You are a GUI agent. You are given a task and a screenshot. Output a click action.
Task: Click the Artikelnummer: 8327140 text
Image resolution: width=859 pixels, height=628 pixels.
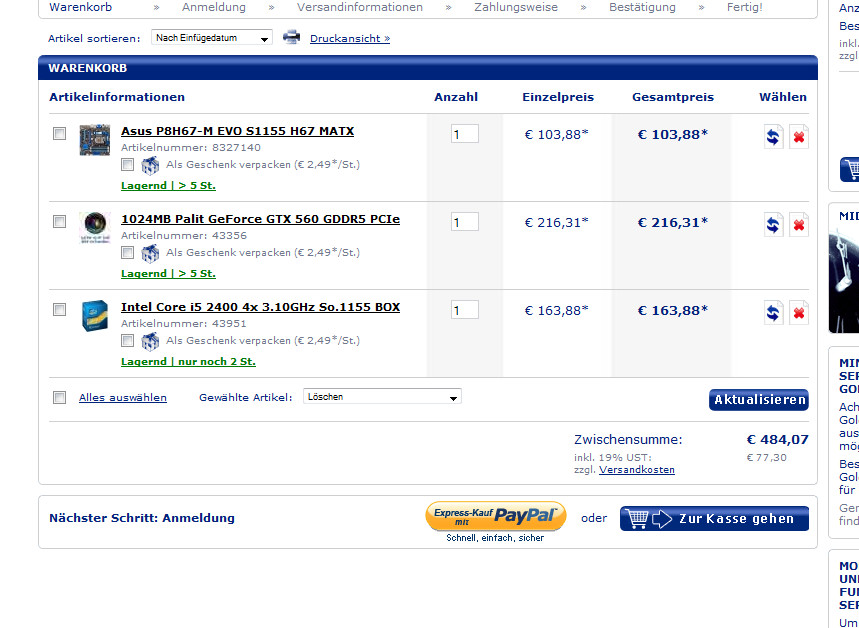[191, 147]
